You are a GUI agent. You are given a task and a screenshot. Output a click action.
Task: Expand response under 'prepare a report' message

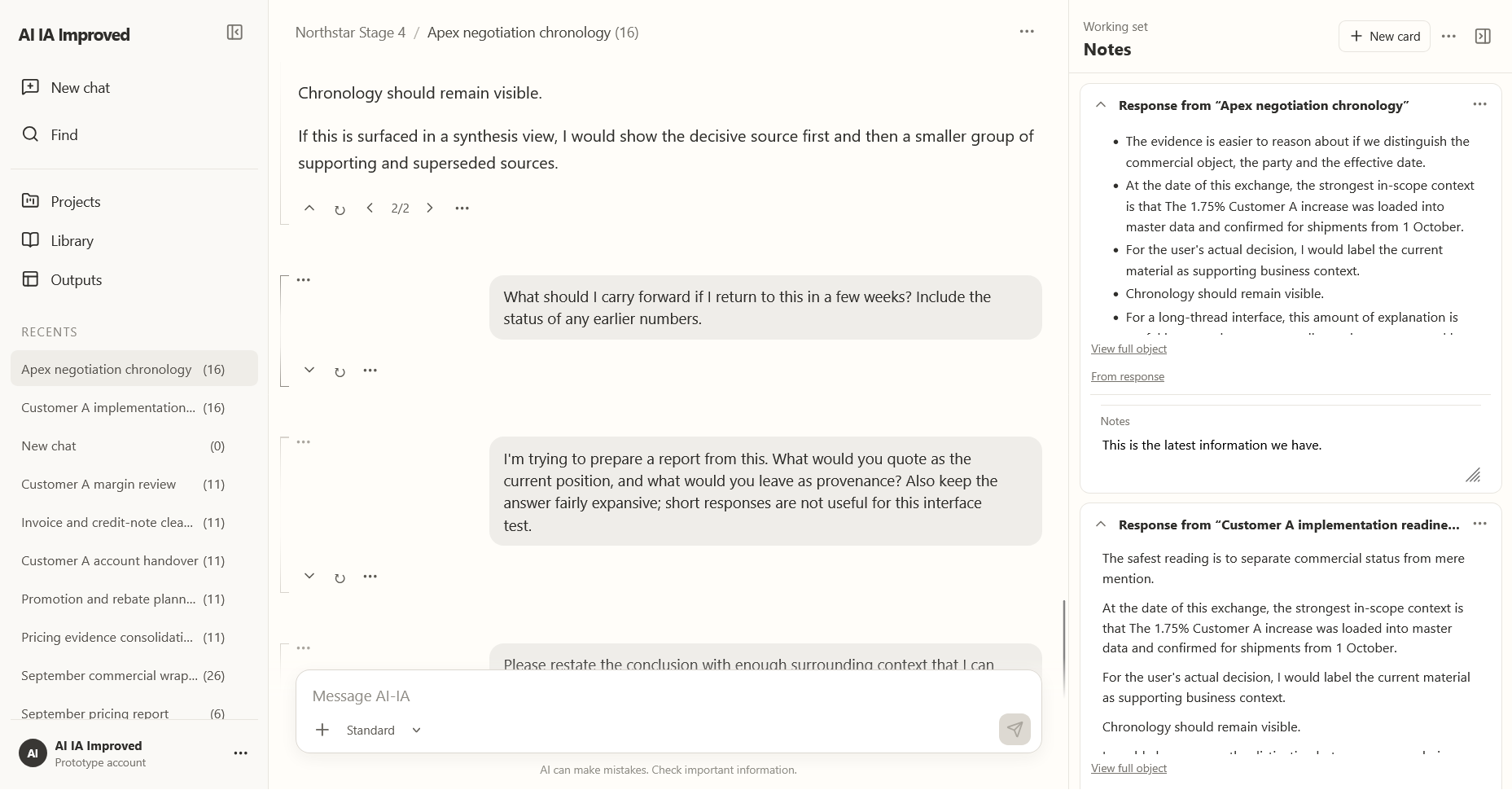coord(309,577)
